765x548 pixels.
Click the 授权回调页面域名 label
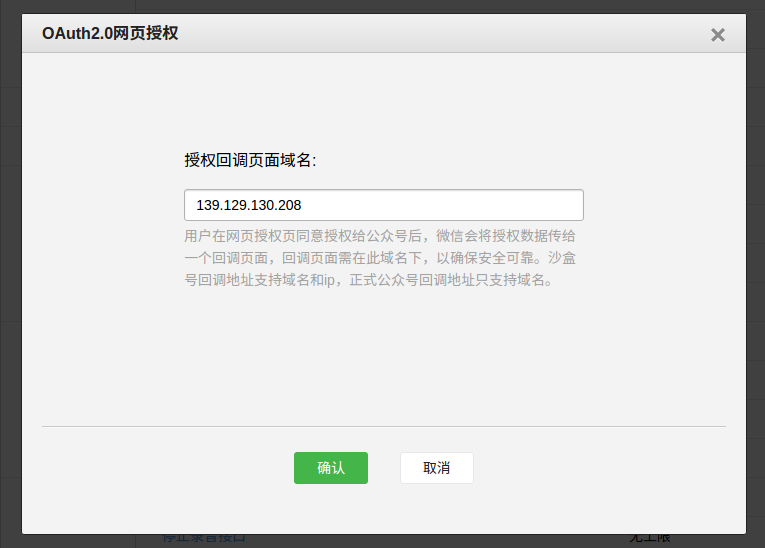250,160
